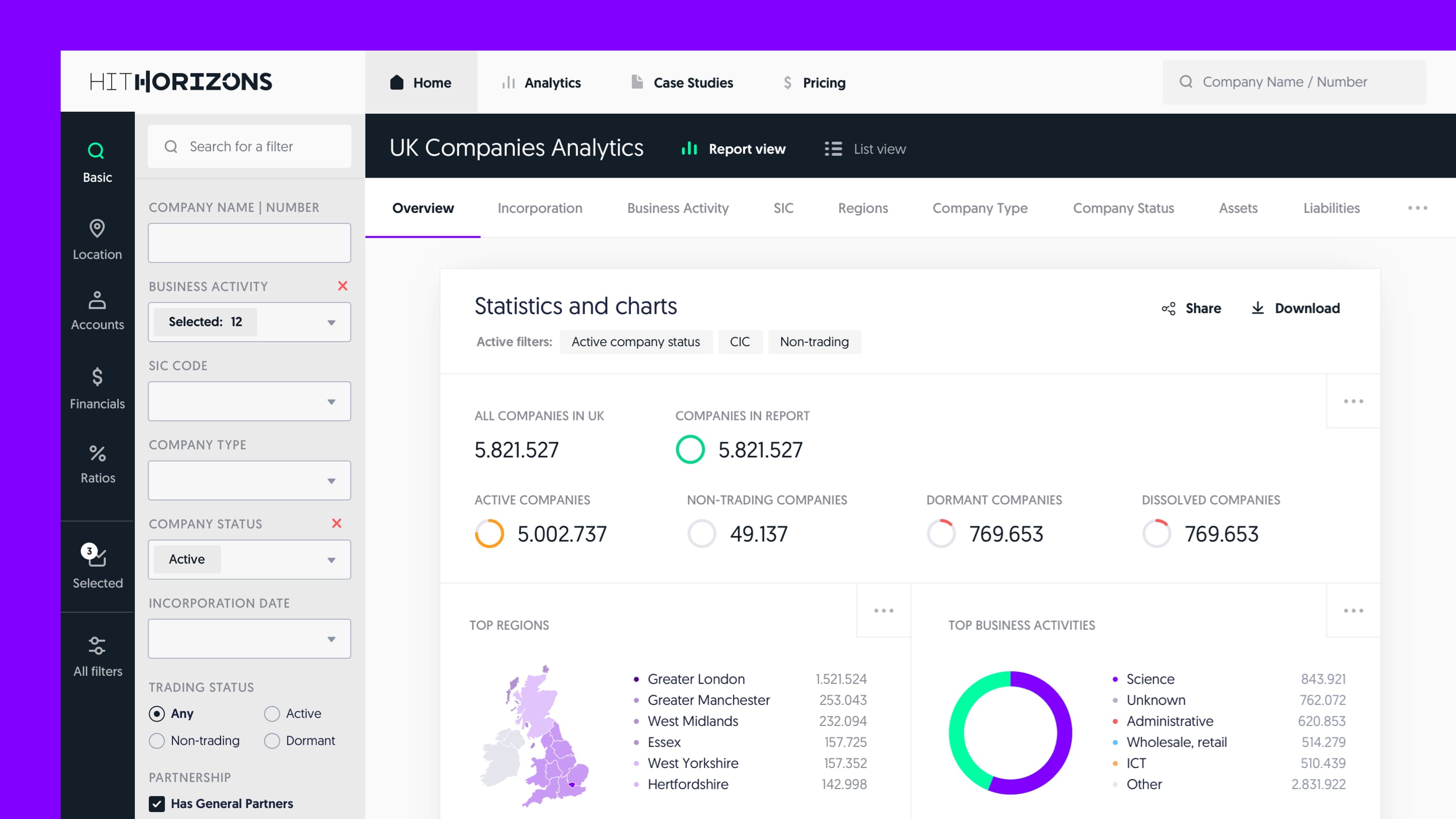Viewport: 1456px width, 819px height.
Task: Clear the Business Activity filter
Action: click(x=343, y=286)
